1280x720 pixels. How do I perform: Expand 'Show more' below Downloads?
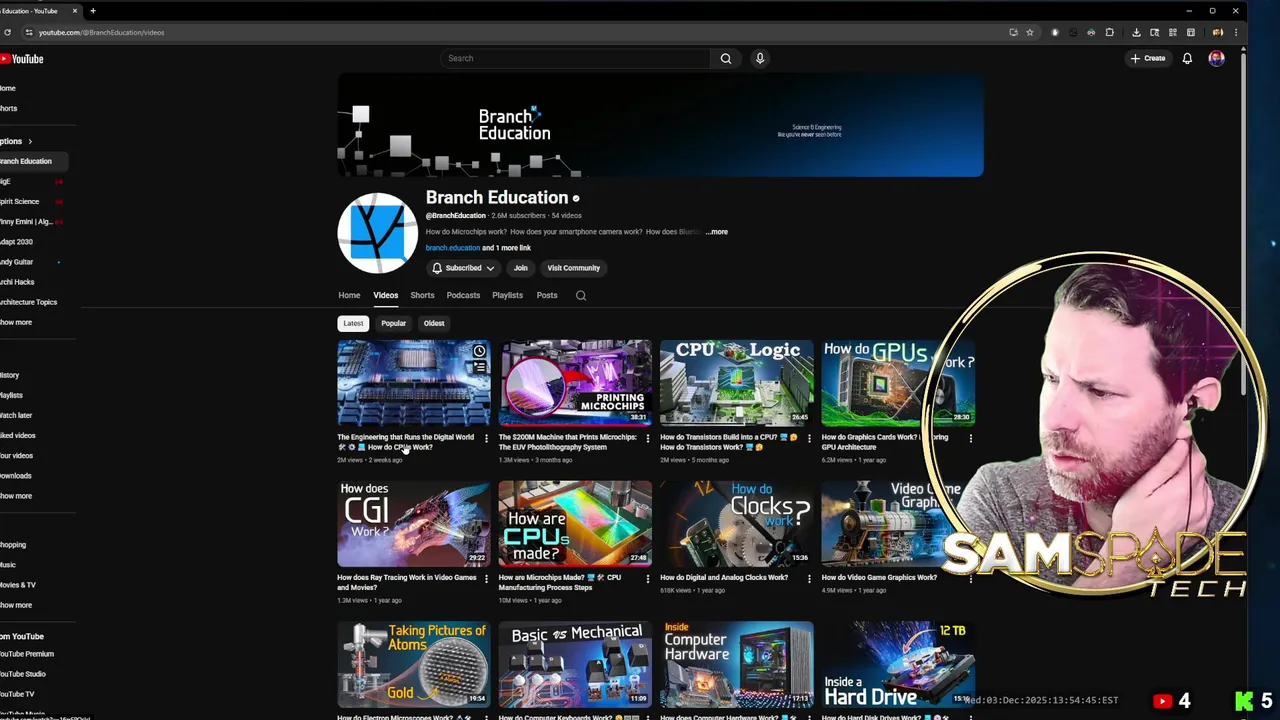[16, 496]
